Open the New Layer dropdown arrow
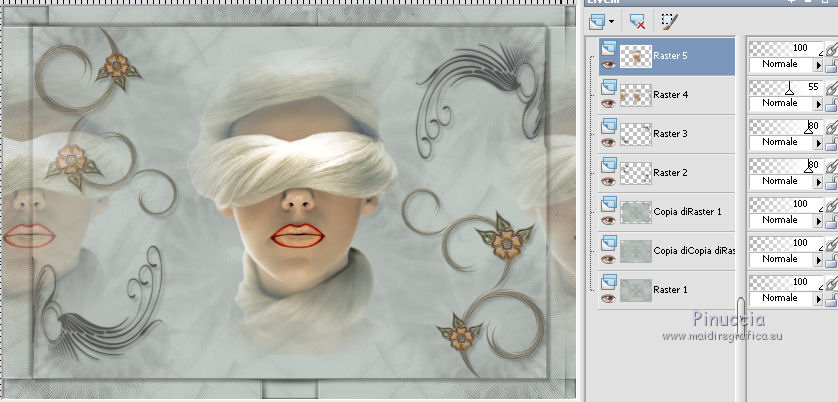This screenshot has height=402, width=838. (x=611, y=20)
